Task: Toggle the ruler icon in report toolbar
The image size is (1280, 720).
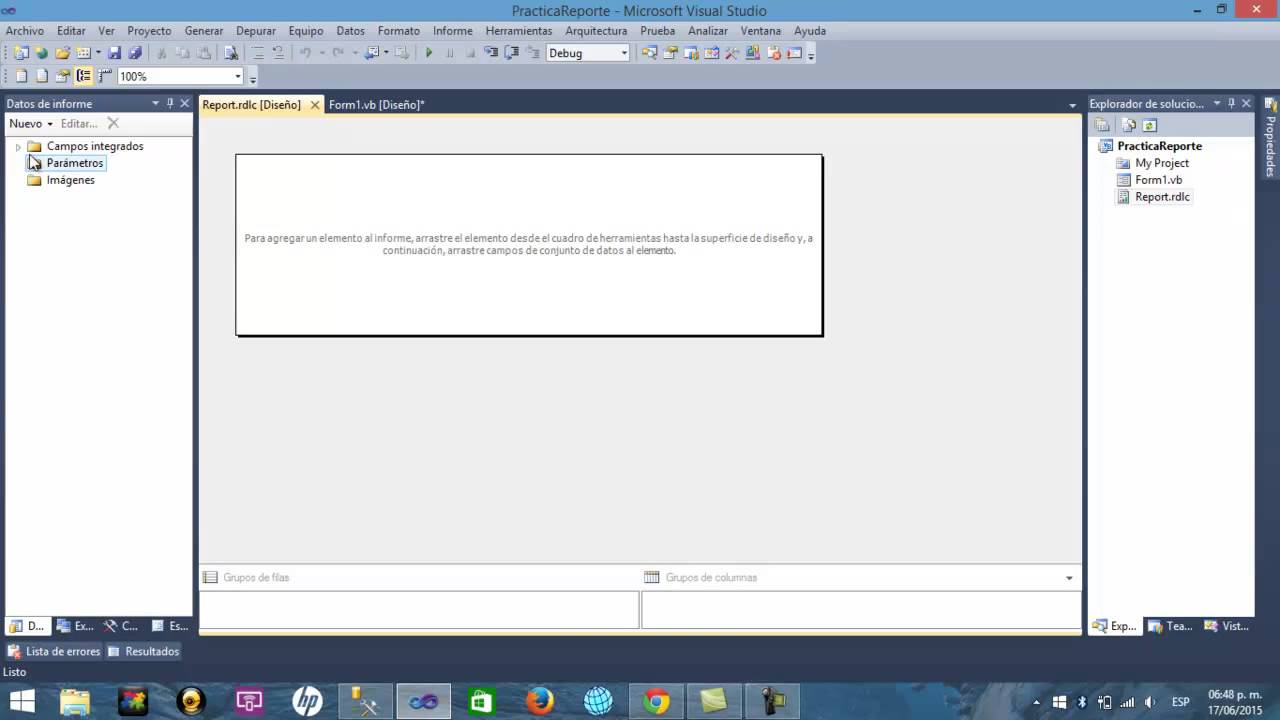Action: (105, 76)
